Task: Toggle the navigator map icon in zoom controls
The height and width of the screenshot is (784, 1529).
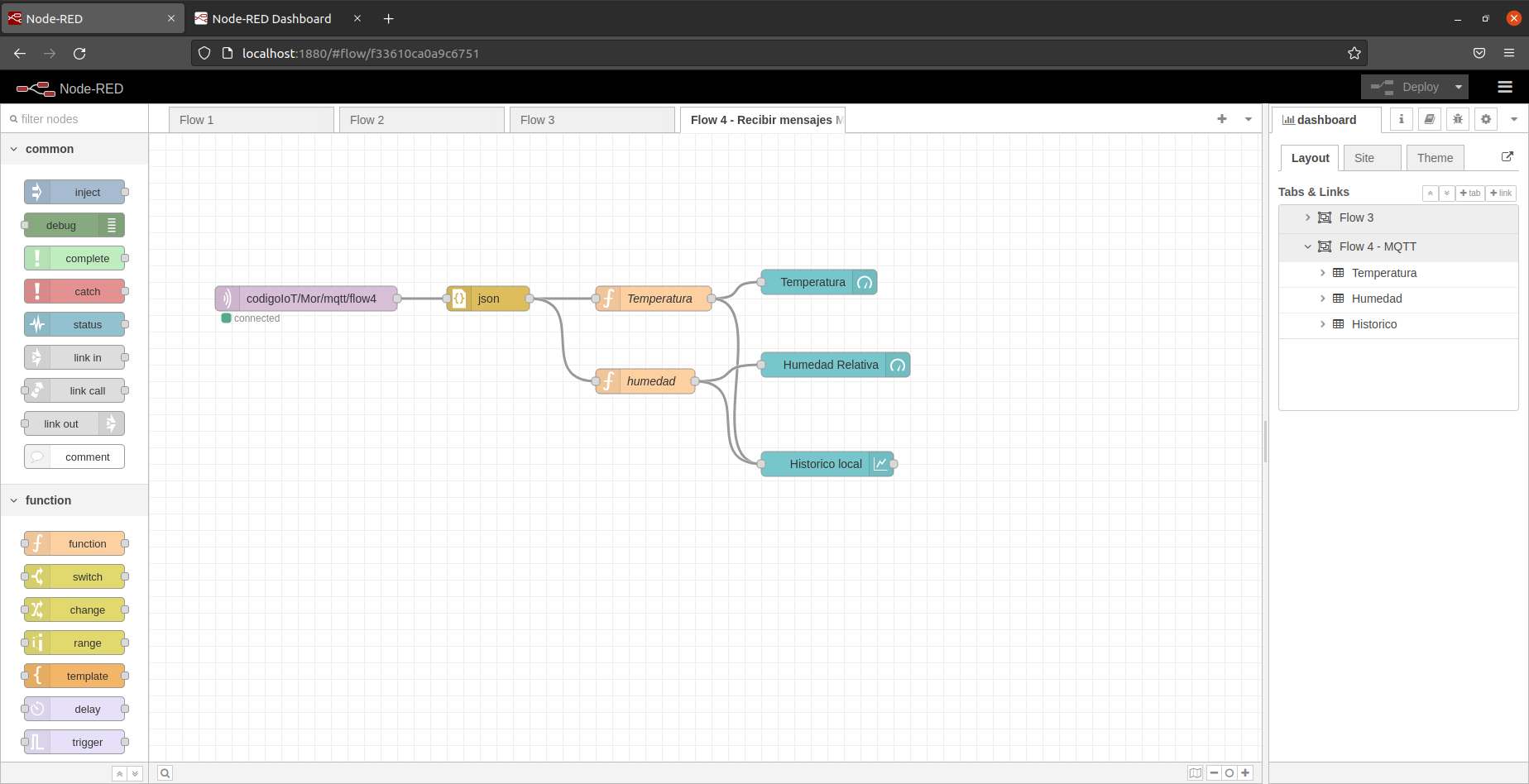Action: point(1196,772)
